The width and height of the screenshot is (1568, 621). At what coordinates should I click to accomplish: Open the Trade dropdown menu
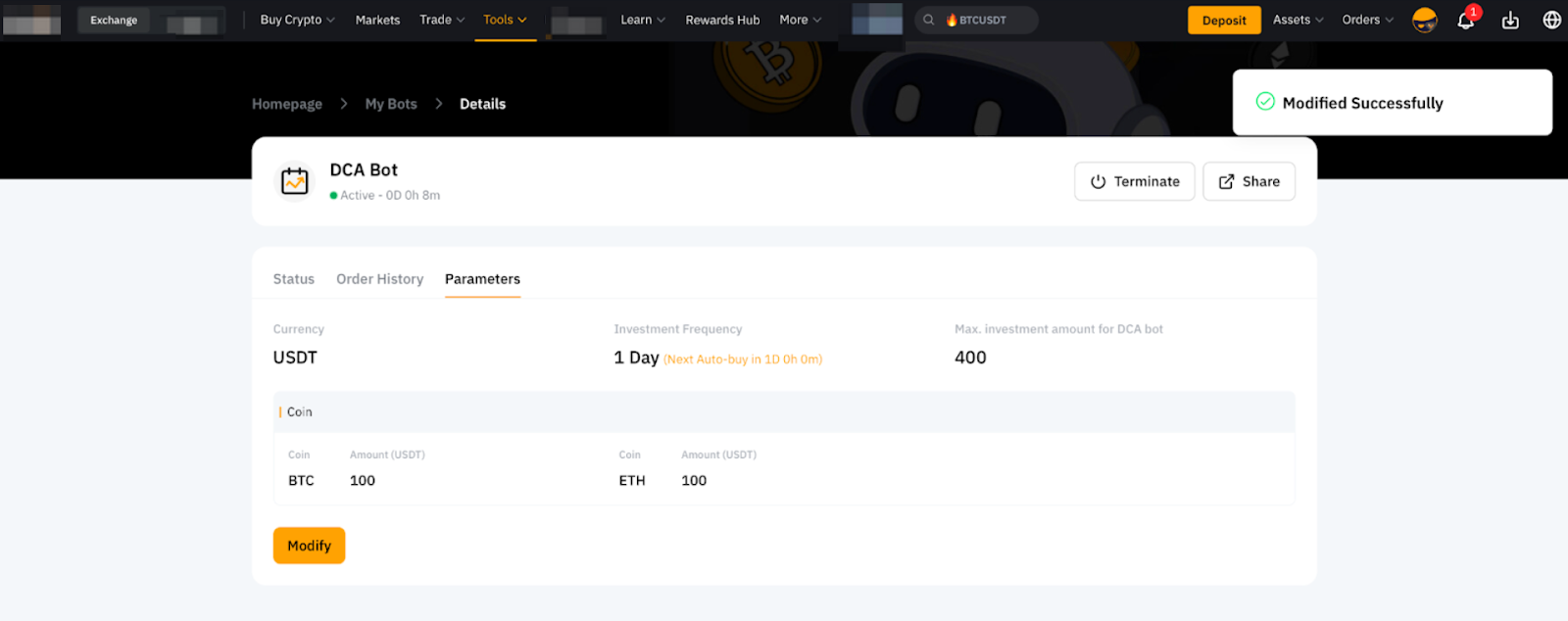coord(442,20)
